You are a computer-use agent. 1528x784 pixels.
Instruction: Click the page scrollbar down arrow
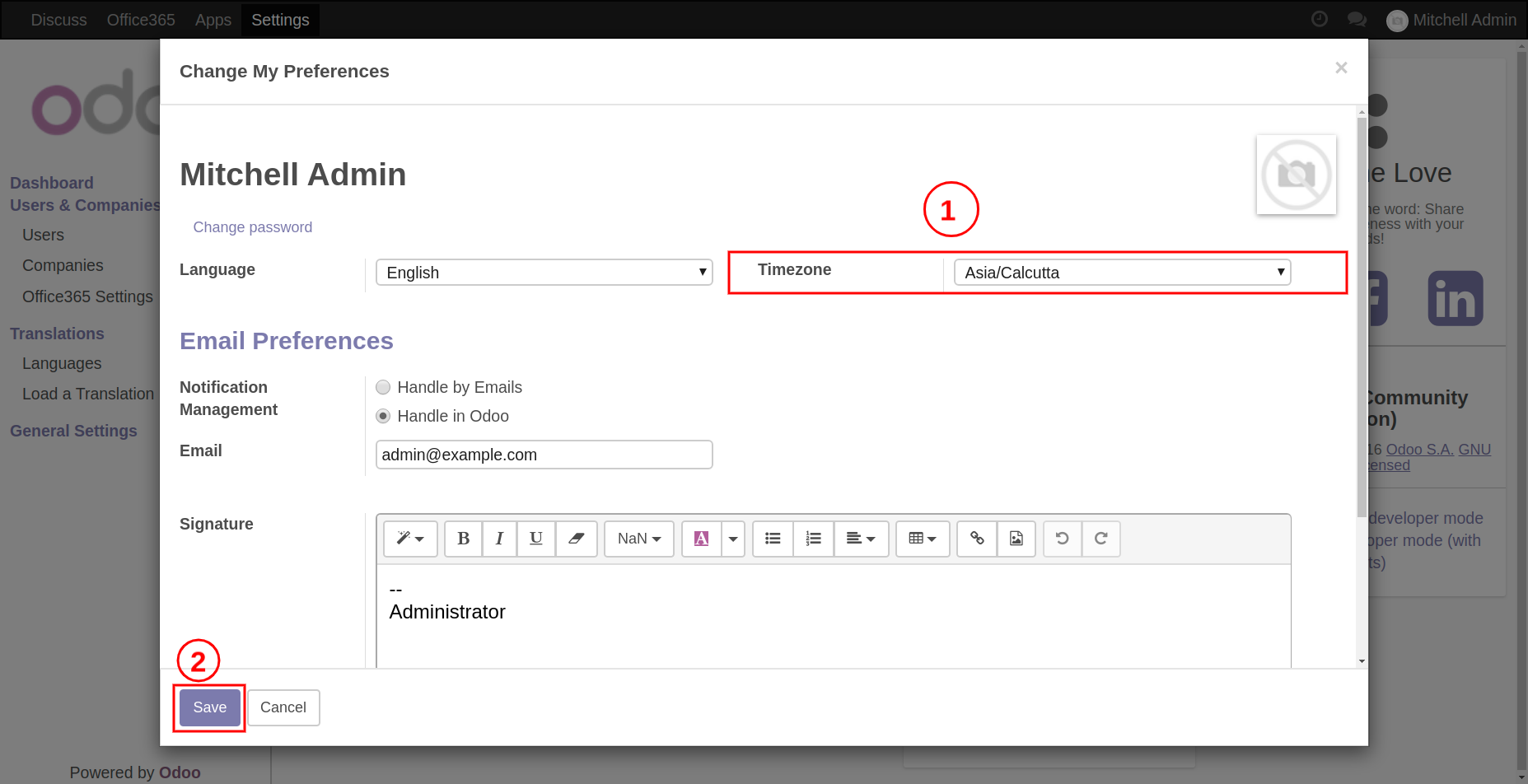pos(1521,777)
